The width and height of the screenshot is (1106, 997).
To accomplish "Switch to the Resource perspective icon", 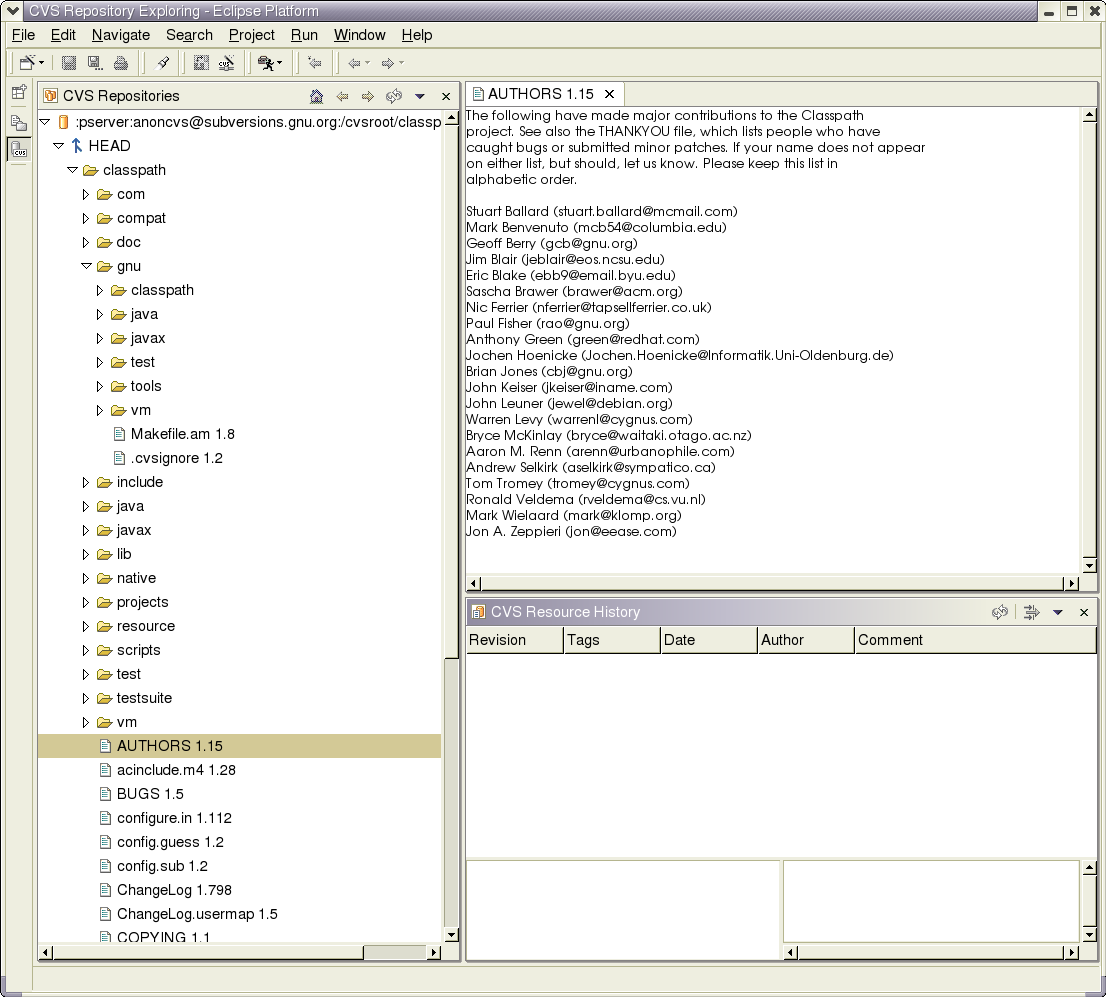I will tap(19, 121).
